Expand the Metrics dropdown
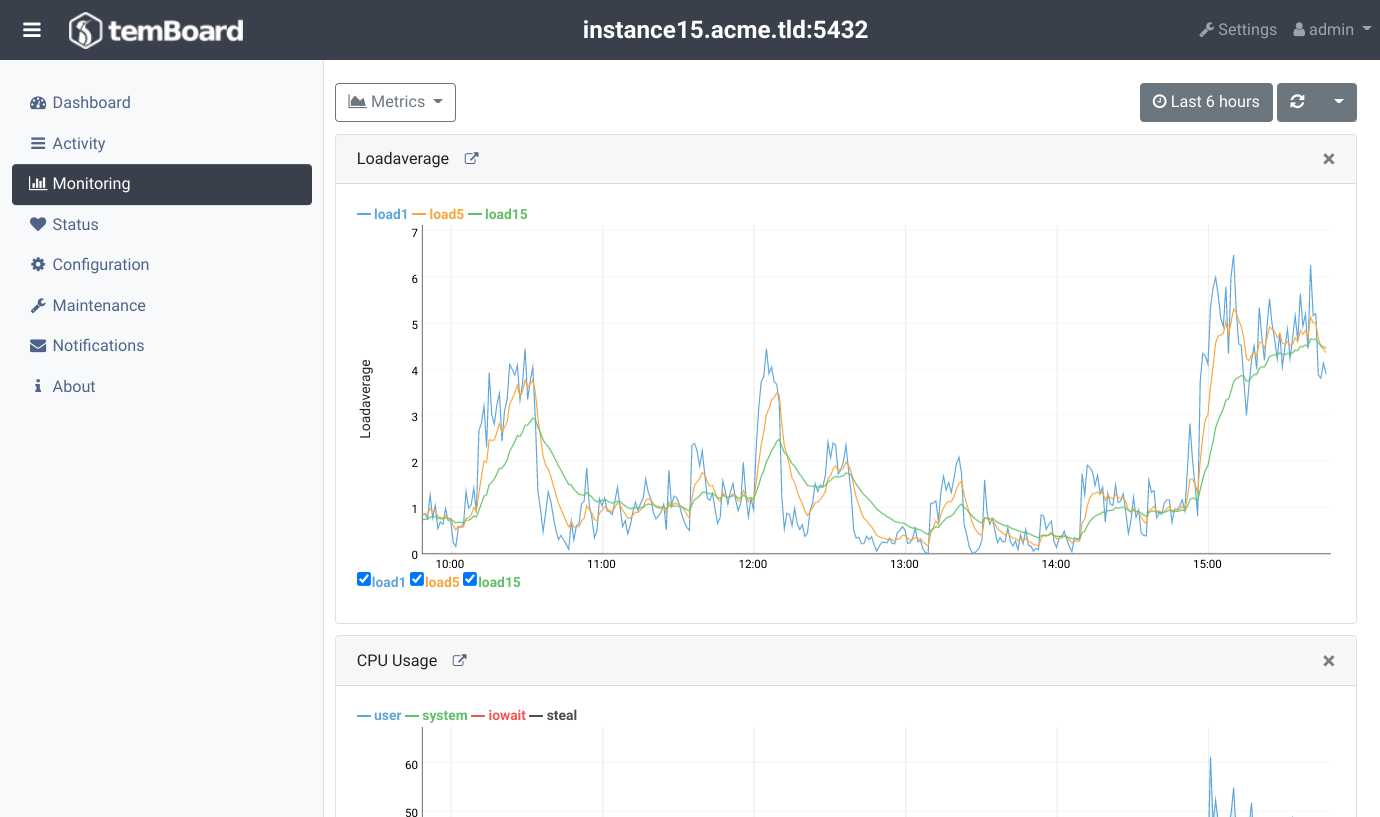The height and width of the screenshot is (817, 1380). (395, 102)
